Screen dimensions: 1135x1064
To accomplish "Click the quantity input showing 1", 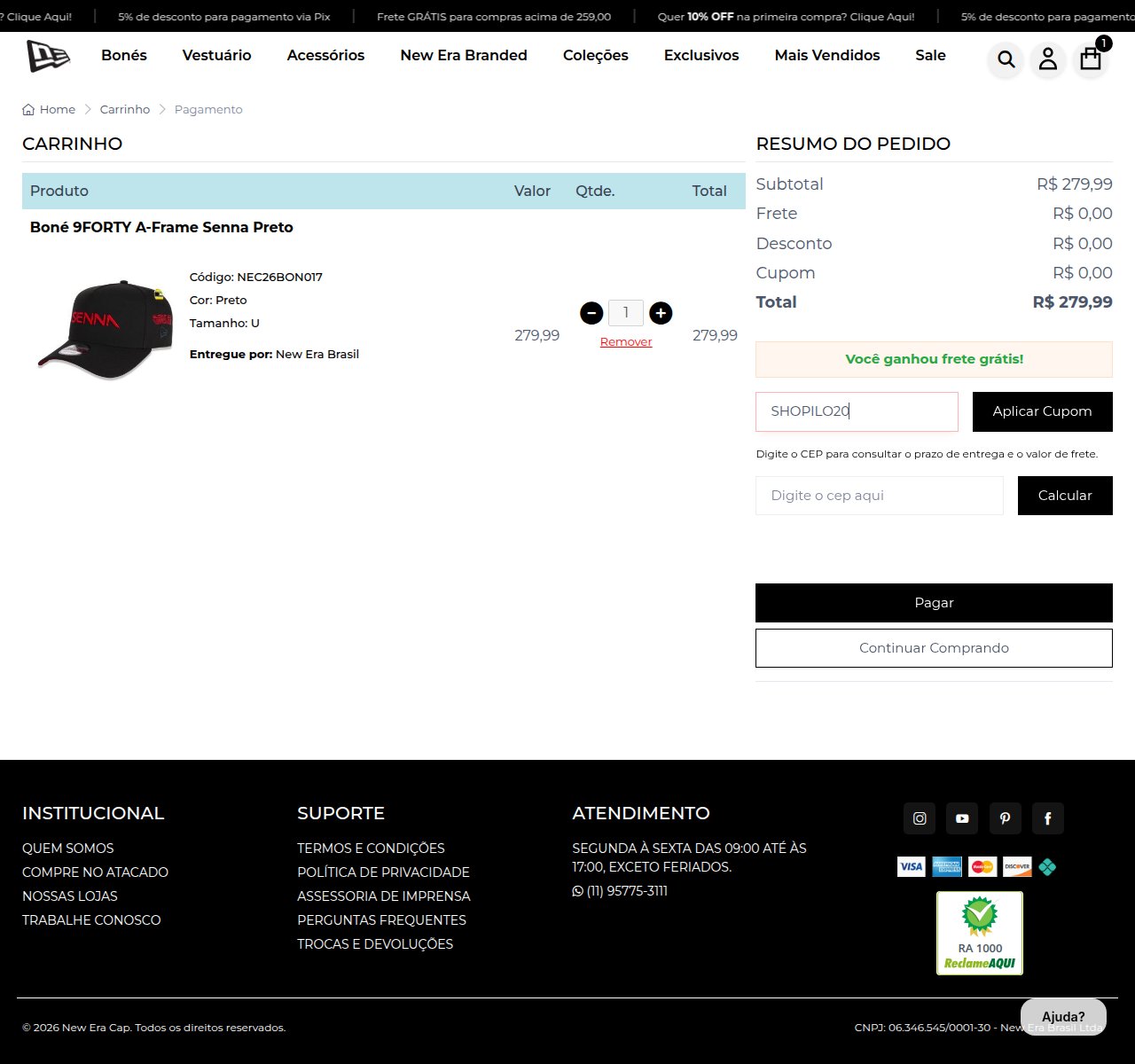I will (x=626, y=313).
